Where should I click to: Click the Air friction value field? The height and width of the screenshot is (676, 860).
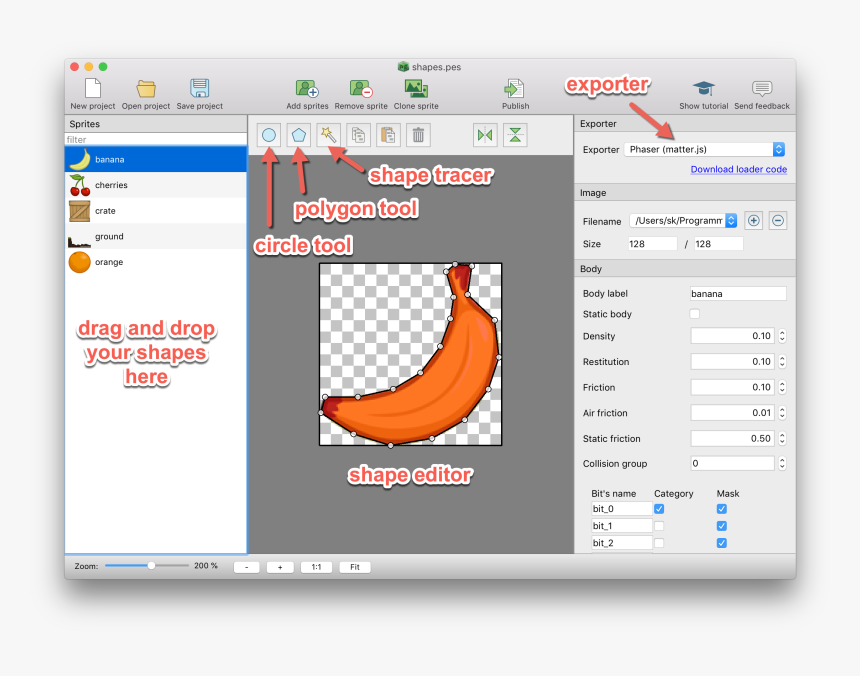tap(732, 413)
